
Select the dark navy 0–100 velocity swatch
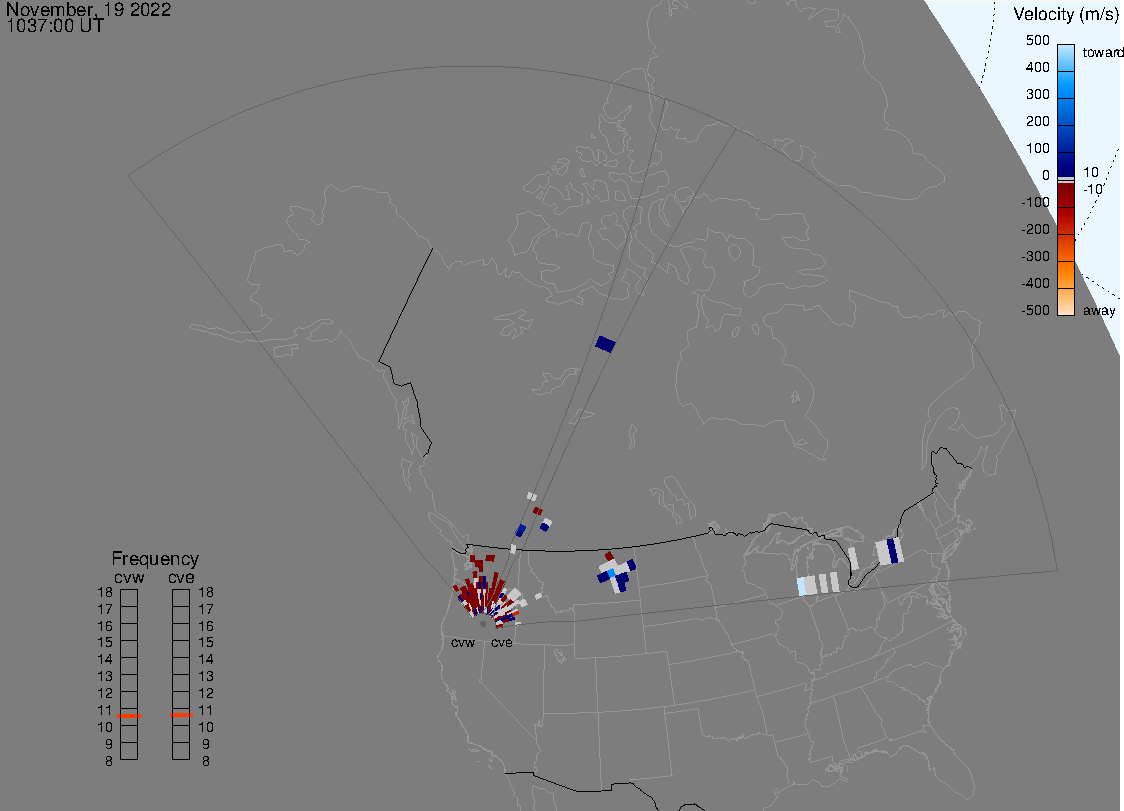(1066, 163)
